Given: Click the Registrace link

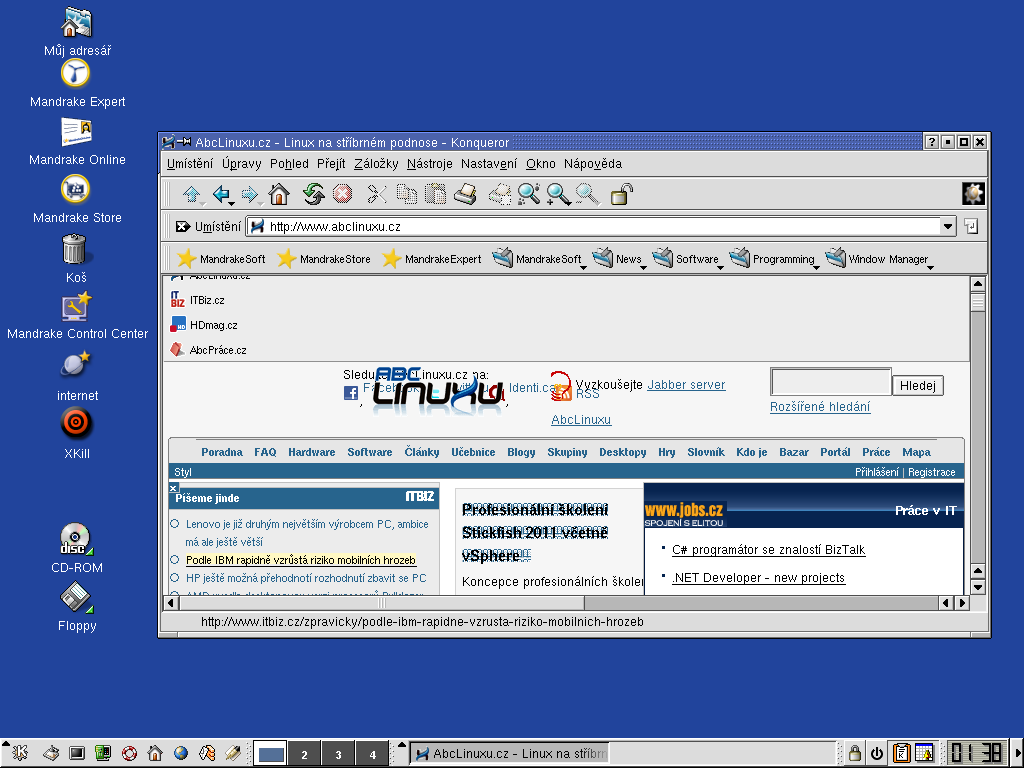Looking at the screenshot, I should [x=931, y=472].
